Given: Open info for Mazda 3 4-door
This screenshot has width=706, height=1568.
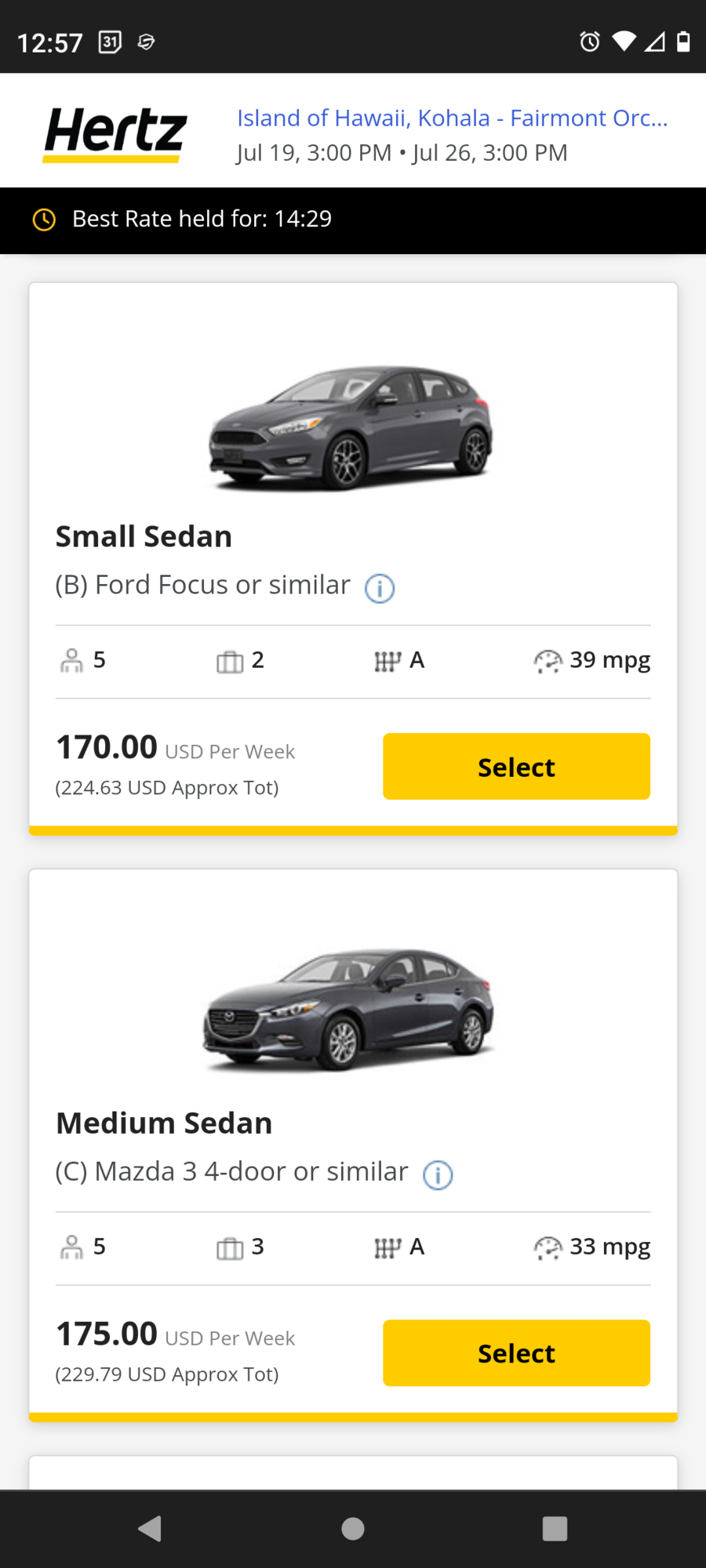Looking at the screenshot, I should pyautogui.click(x=438, y=1174).
